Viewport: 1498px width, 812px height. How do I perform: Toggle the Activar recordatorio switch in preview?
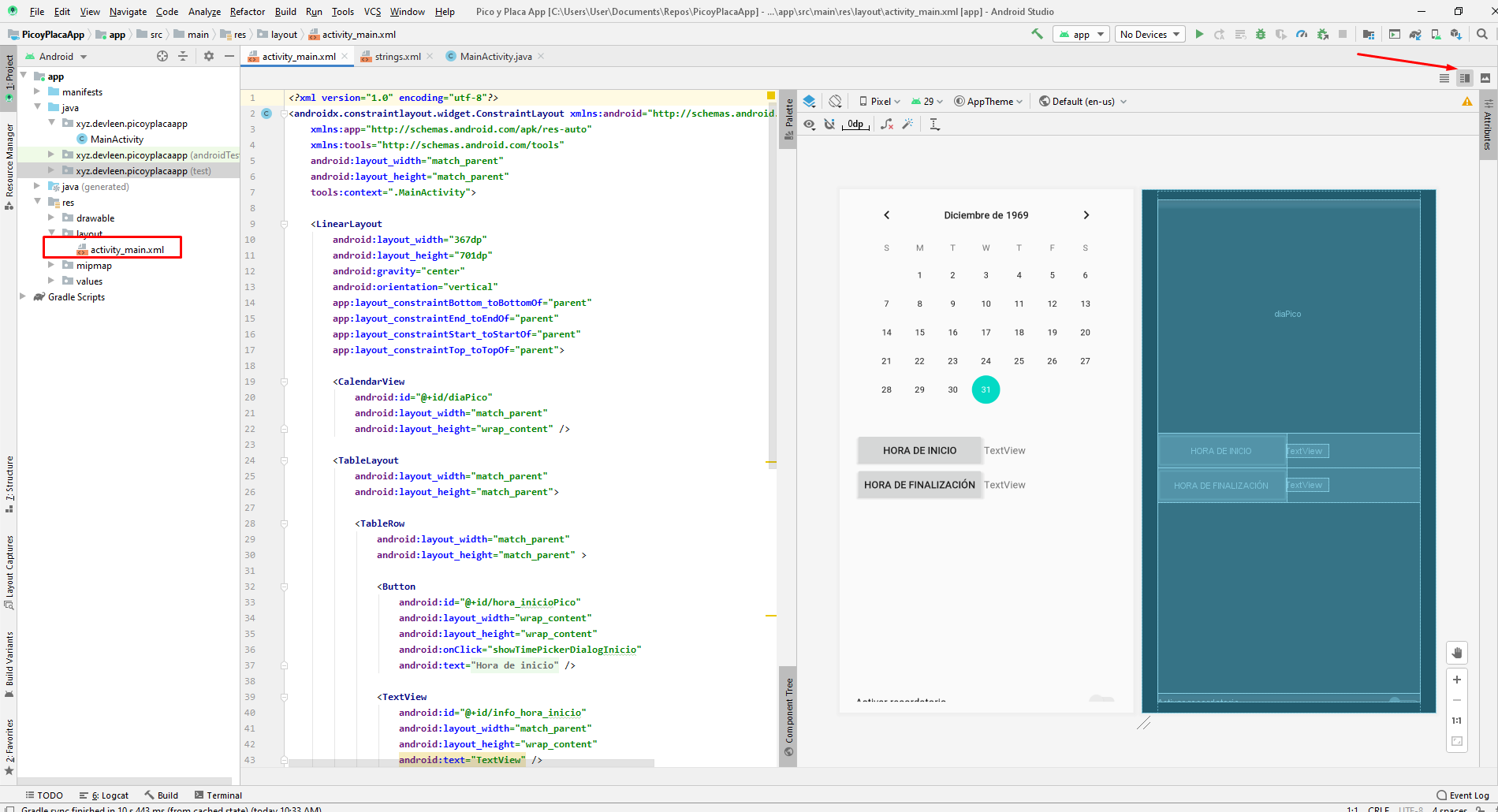point(1101,700)
